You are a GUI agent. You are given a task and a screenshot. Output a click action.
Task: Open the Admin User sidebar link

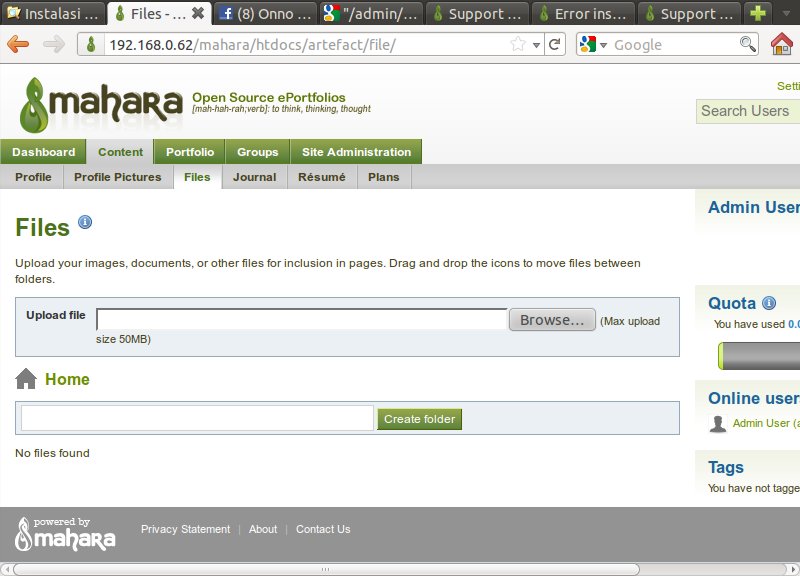[x=754, y=207]
